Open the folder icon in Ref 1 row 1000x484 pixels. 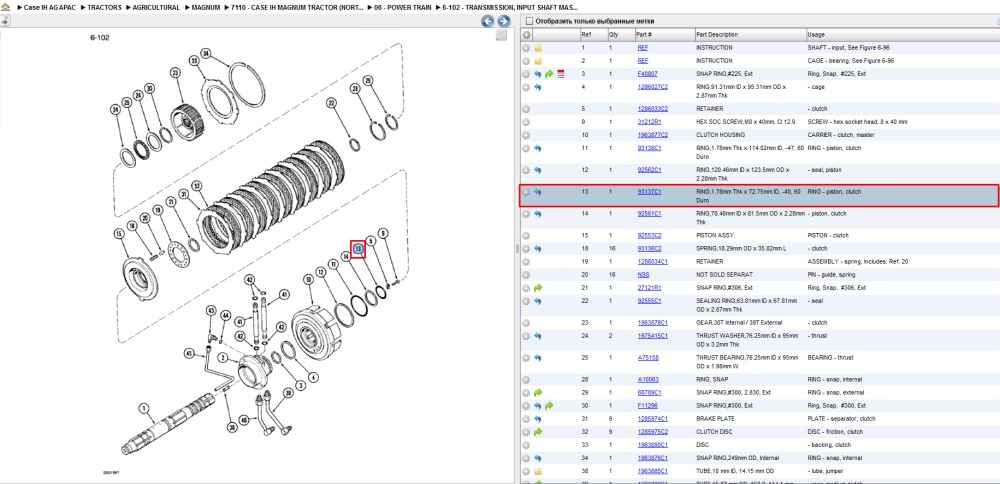coord(538,48)
